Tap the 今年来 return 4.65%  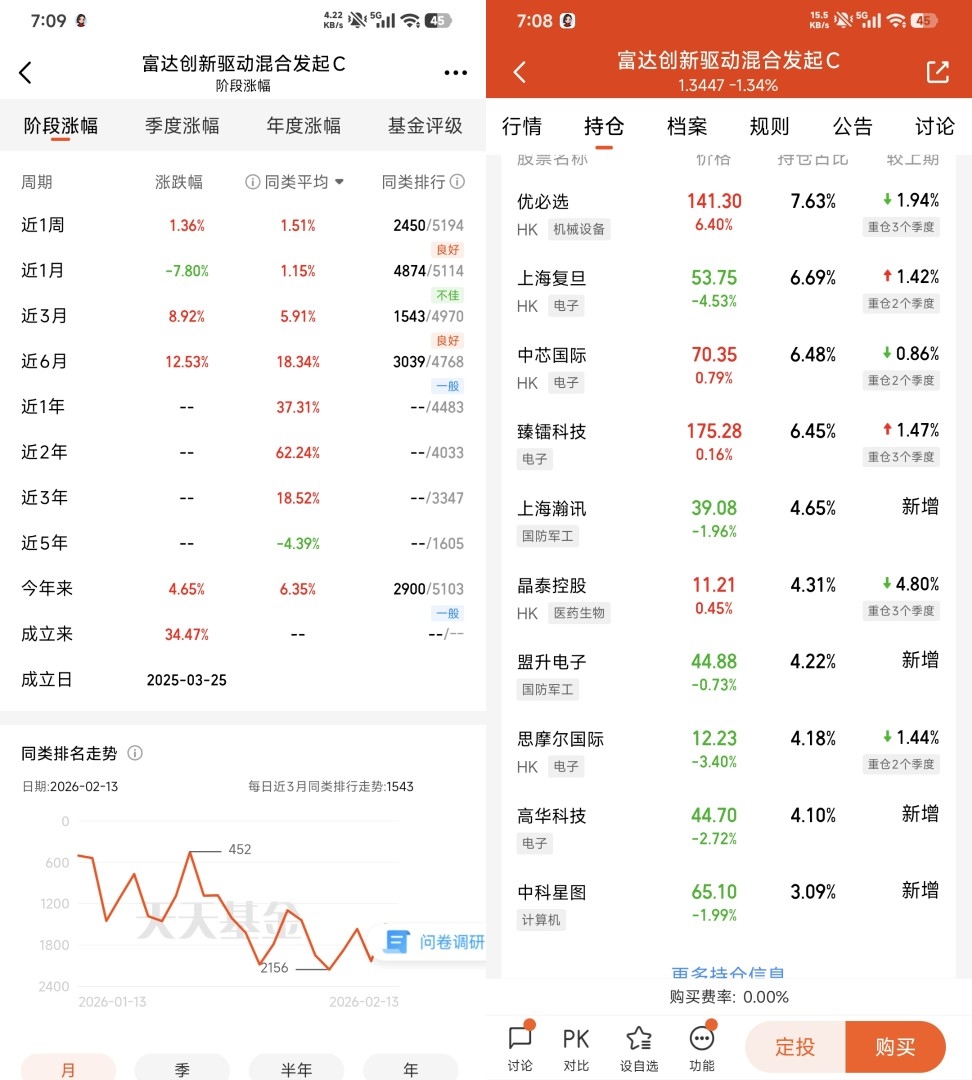coord(187,589)
